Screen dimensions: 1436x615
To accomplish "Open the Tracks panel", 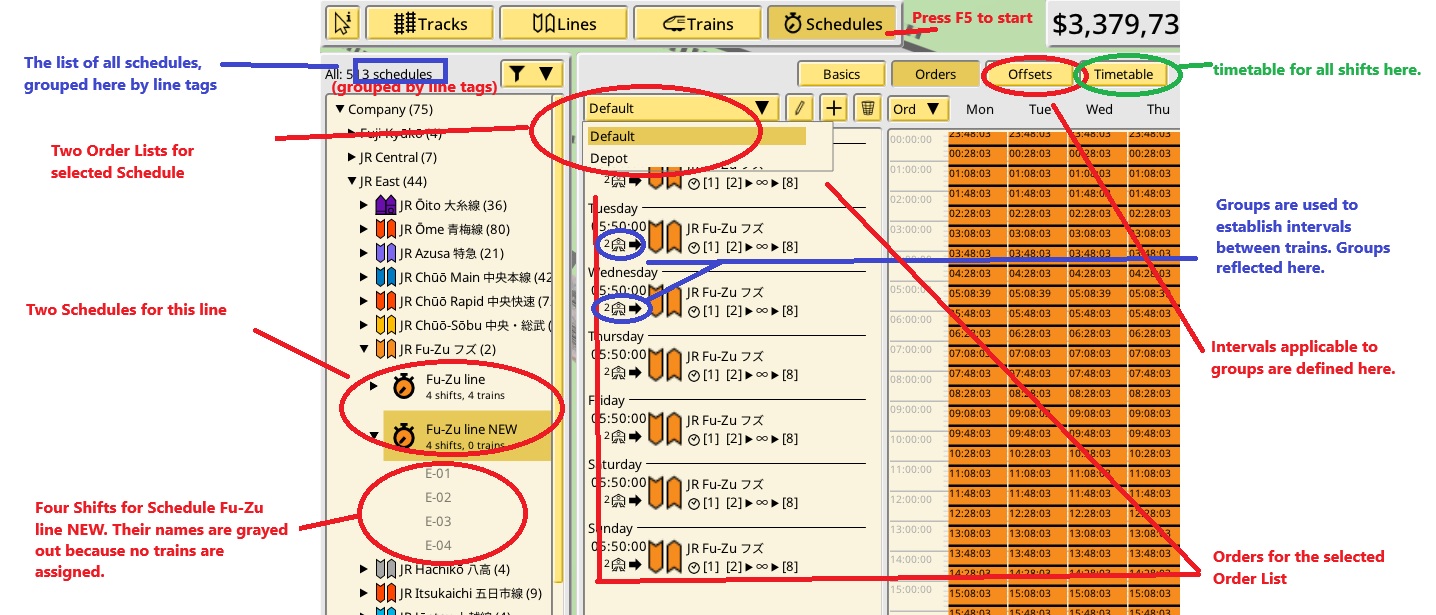I will click(430, 23).
